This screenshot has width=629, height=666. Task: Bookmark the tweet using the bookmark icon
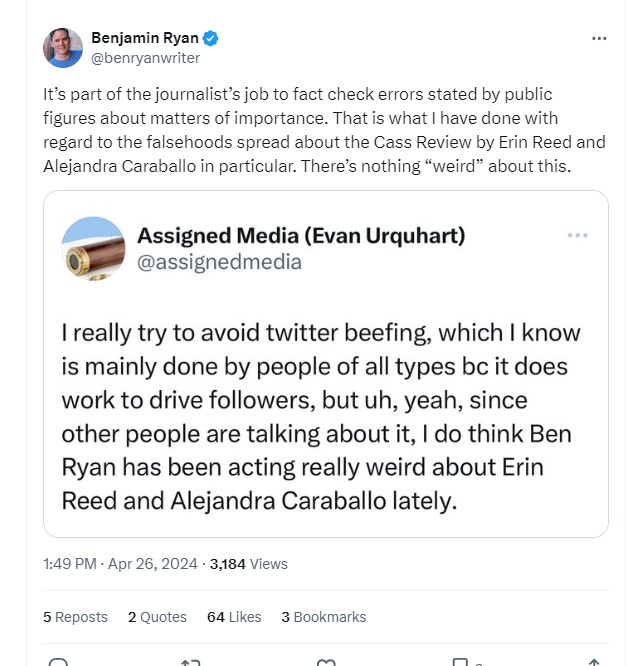pos(459,662)
